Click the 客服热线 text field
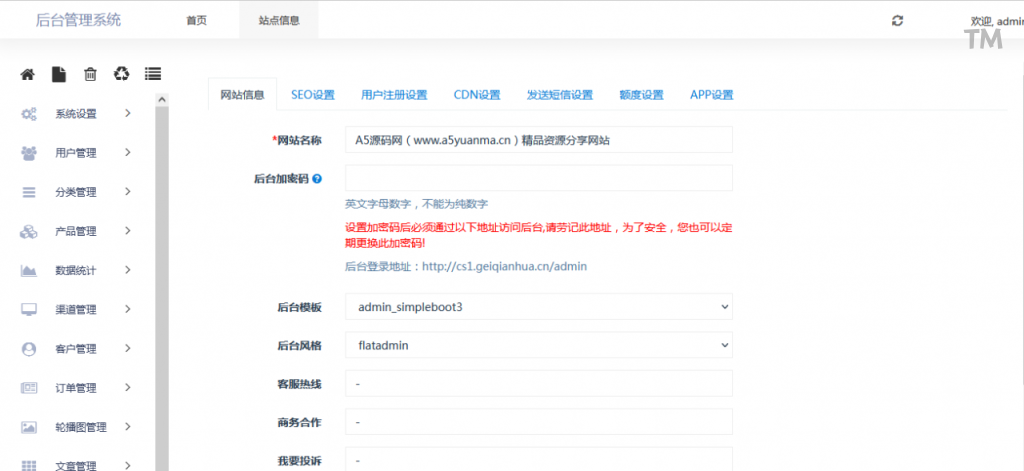The image size is (1024, 471). tap(538, 384)
